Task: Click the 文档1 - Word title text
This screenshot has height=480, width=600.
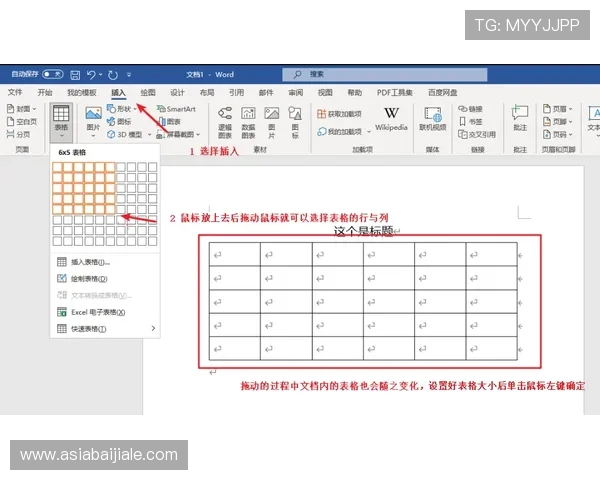Action: point(210,75)
